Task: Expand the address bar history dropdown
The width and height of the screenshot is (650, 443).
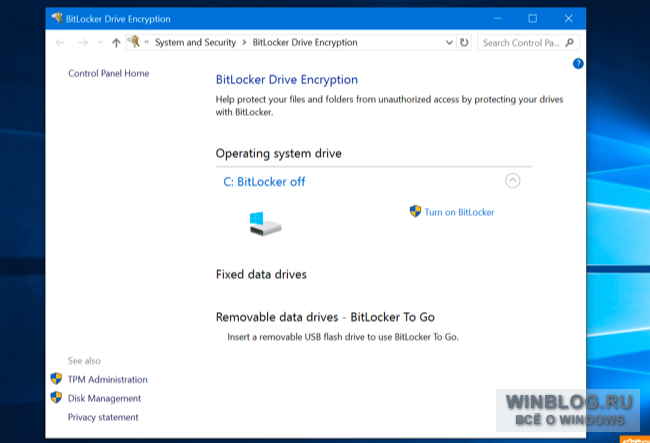Action: coord(449,42)
